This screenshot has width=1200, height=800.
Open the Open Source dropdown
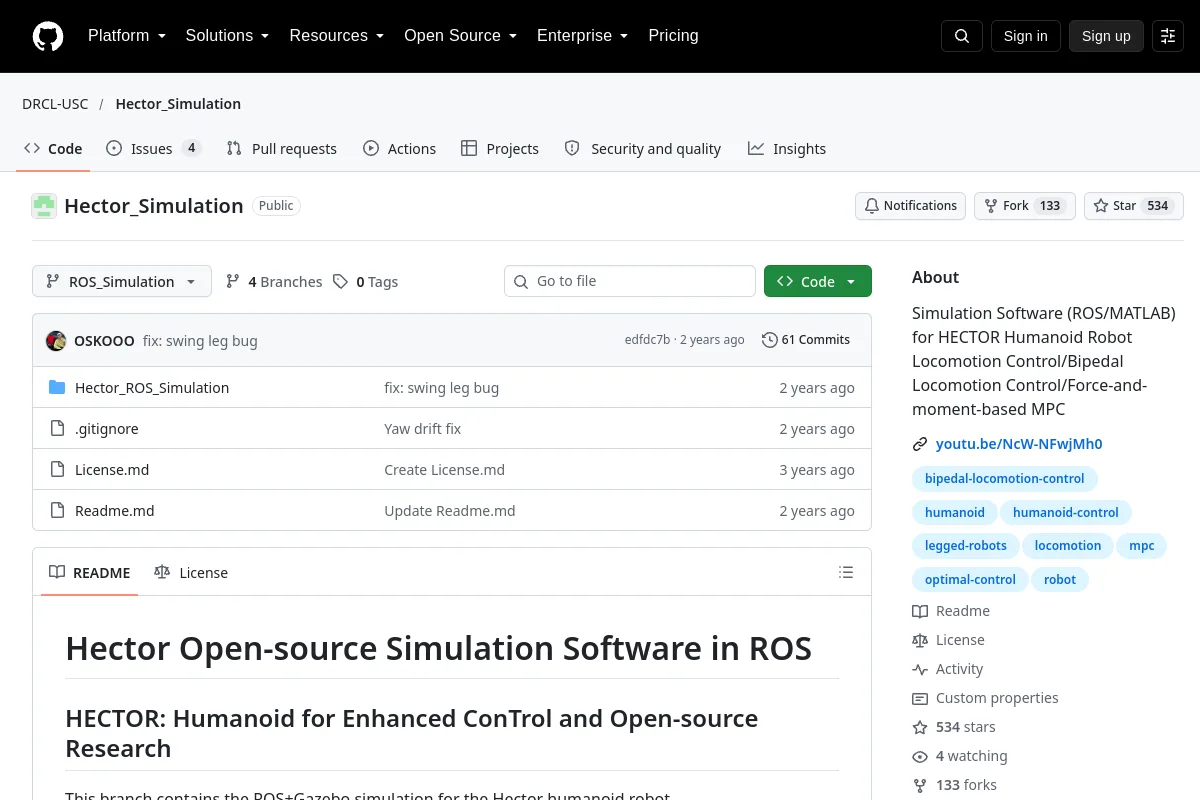point(460,36)
